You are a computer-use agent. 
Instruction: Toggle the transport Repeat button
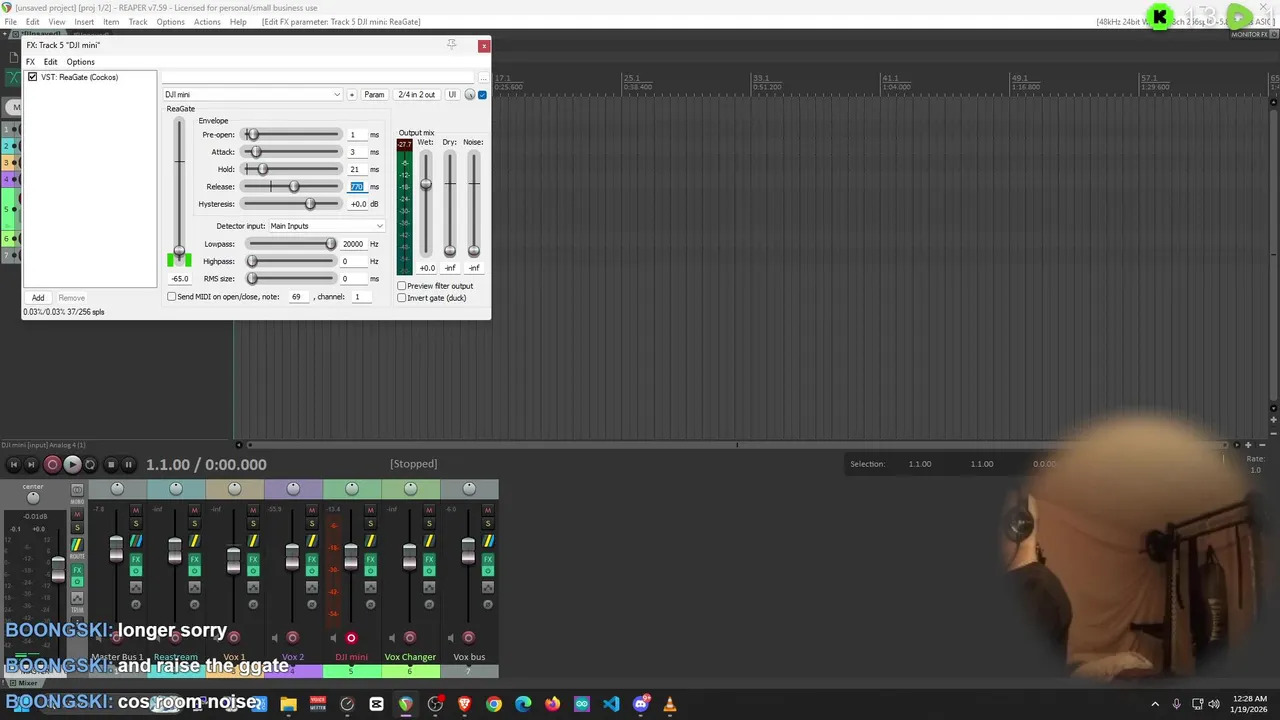pyautogui.click(x=90, y=464)
